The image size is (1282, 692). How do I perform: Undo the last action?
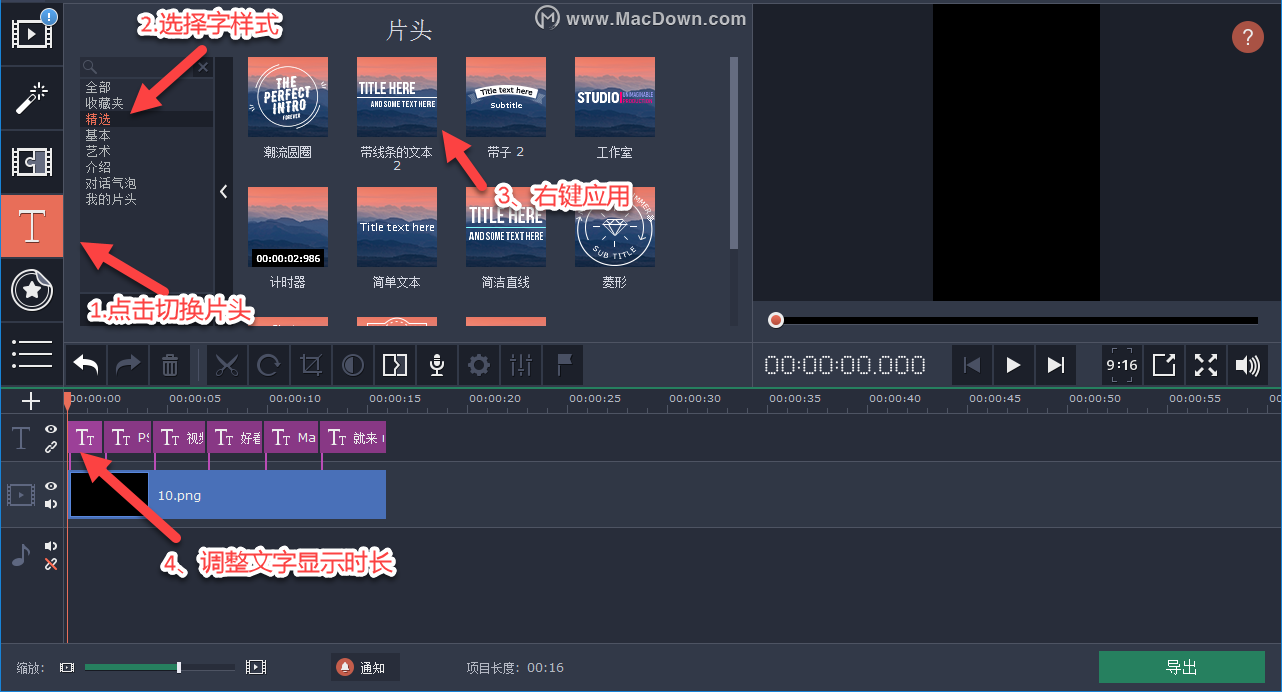[86, 366]
